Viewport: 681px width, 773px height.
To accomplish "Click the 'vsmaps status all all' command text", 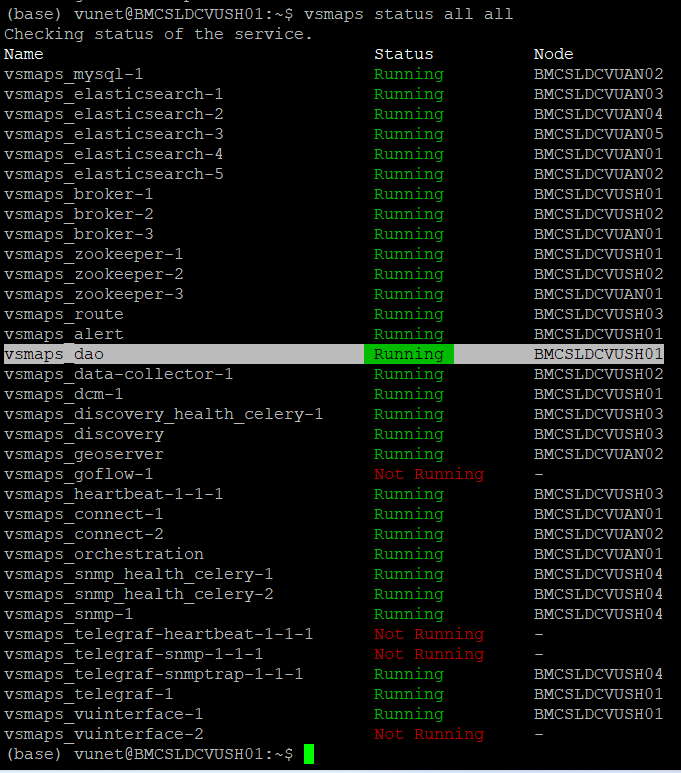I will point(408,14).
